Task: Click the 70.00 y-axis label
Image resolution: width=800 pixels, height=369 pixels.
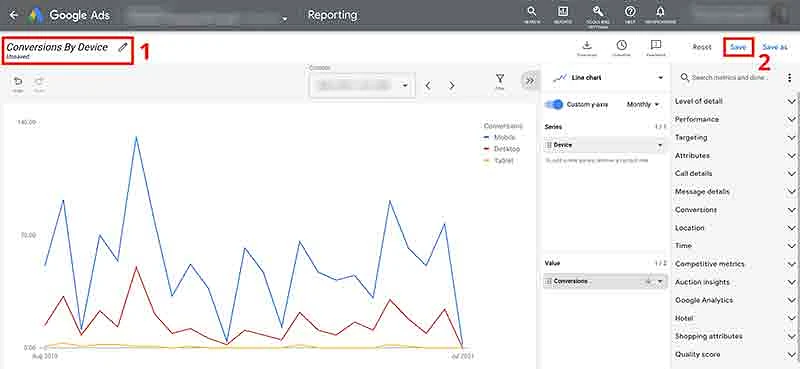Action: [x=28, y=235]
